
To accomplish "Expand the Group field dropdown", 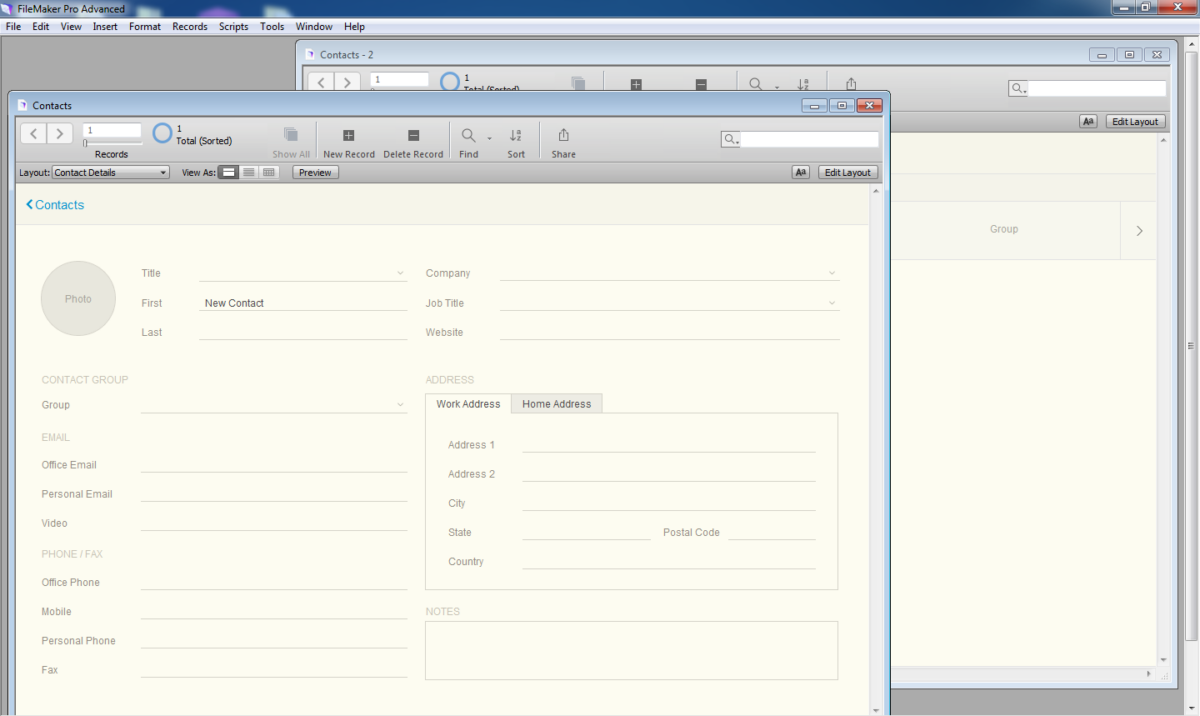I will click(399, 404).
